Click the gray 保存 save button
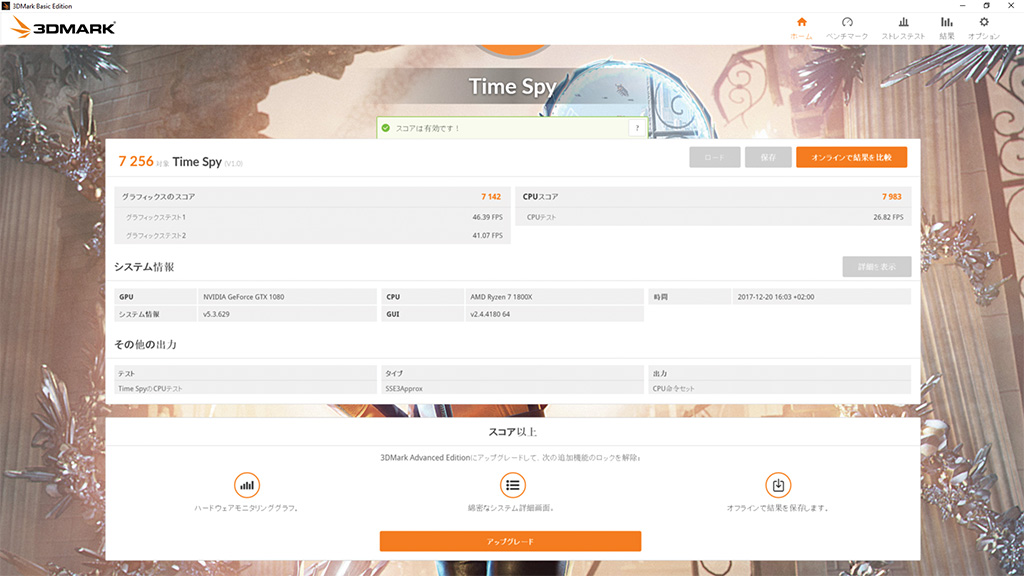1024x576 pixels. (x=768, y=157)
